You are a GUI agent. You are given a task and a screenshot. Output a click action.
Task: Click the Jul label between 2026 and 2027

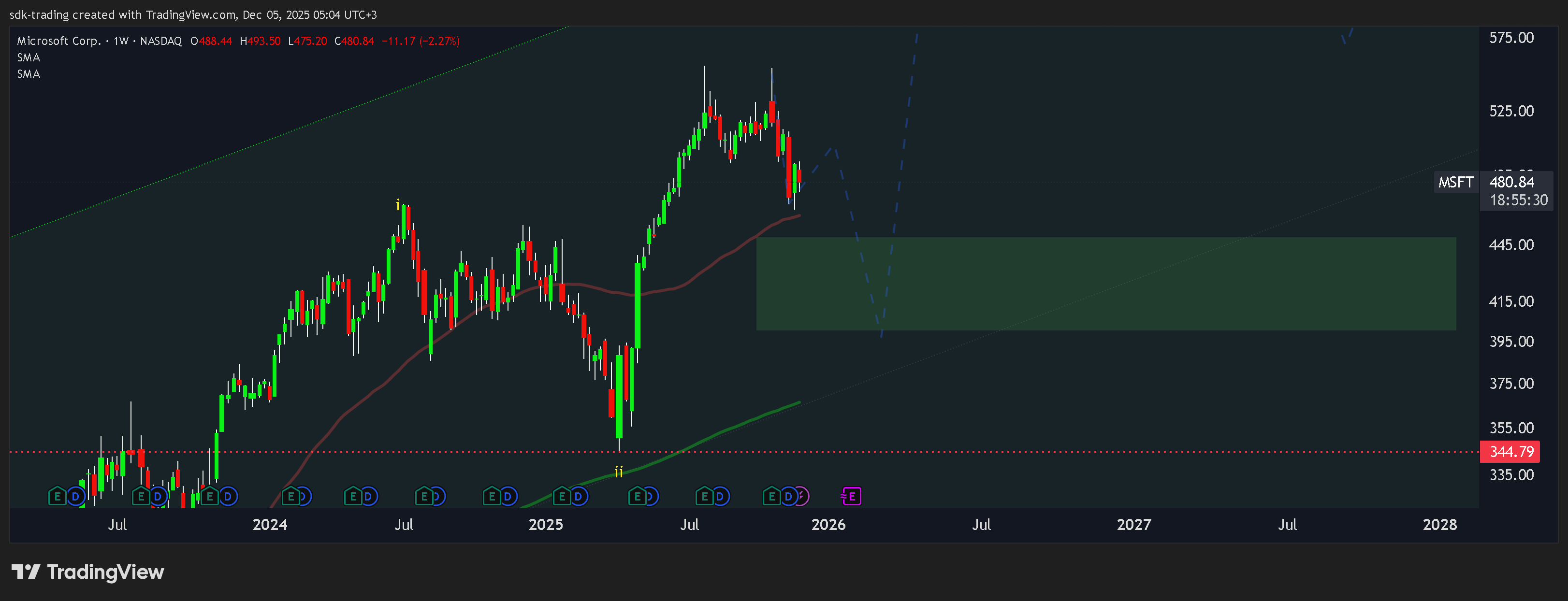pyautogui.click(x=981, y=524)
